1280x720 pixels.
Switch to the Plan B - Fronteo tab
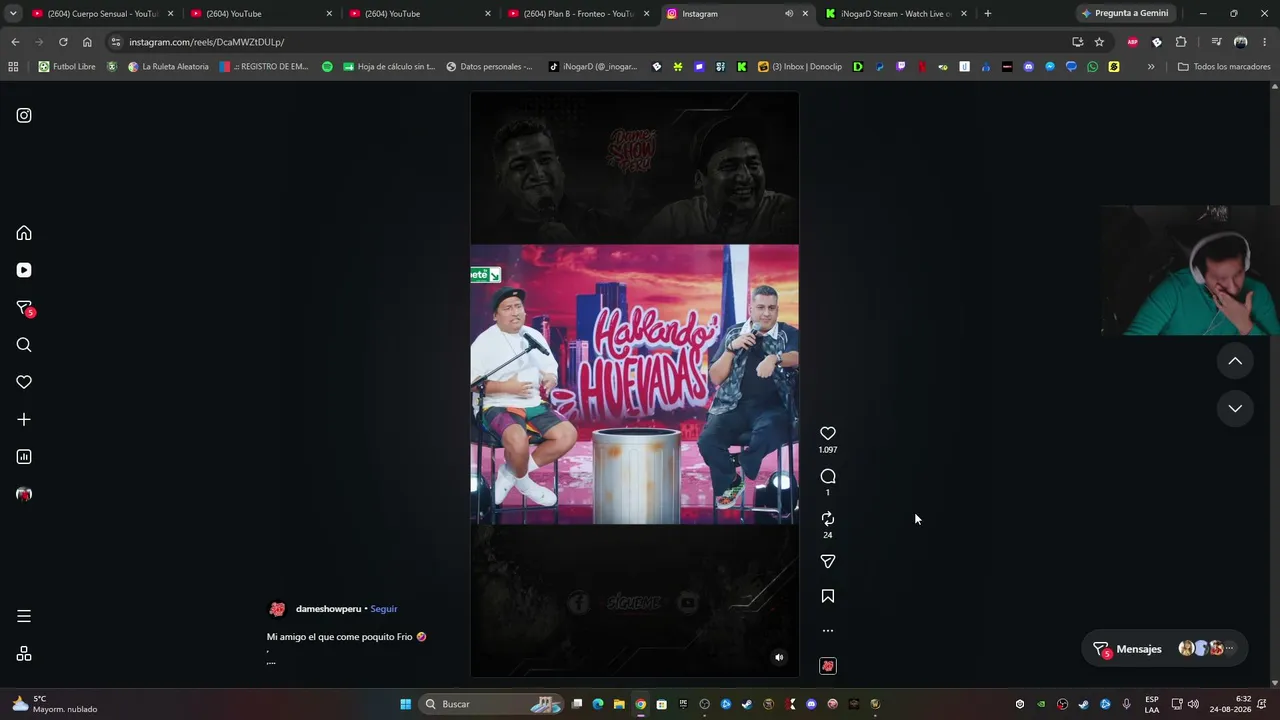(x=578, y=14)
